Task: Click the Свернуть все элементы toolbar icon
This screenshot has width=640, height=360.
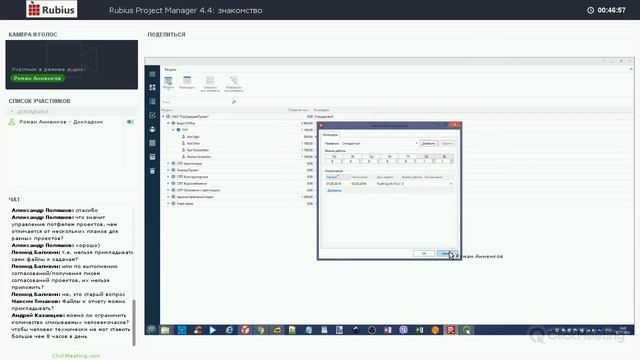Action: tap(210, 84)
